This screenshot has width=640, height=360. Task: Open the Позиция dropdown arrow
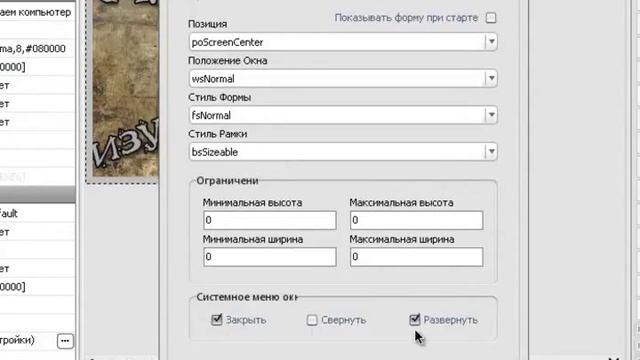(x=491, y=42)
